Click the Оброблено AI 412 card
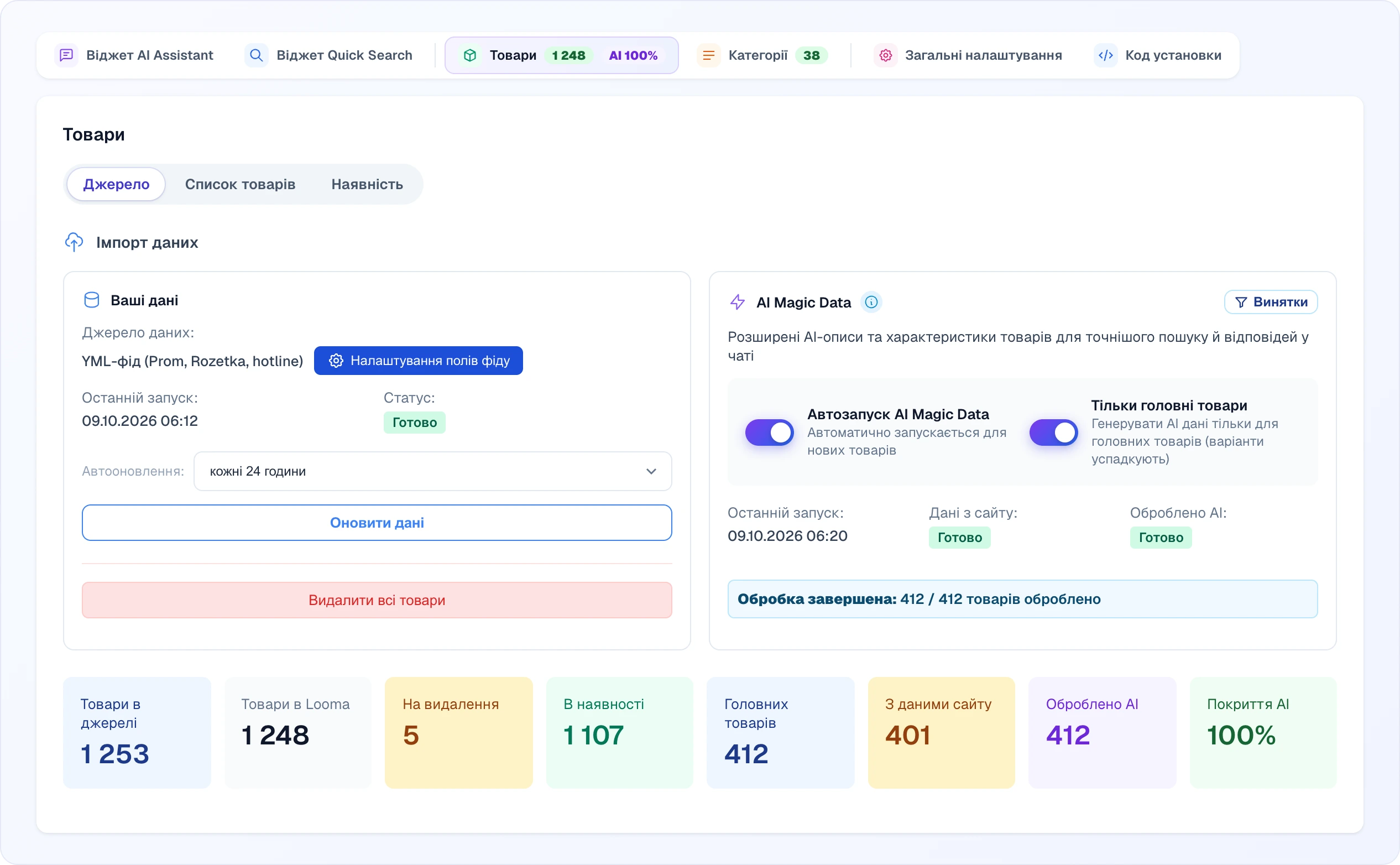Screen dimensions: 1400x865 (x=1102, y=733)
